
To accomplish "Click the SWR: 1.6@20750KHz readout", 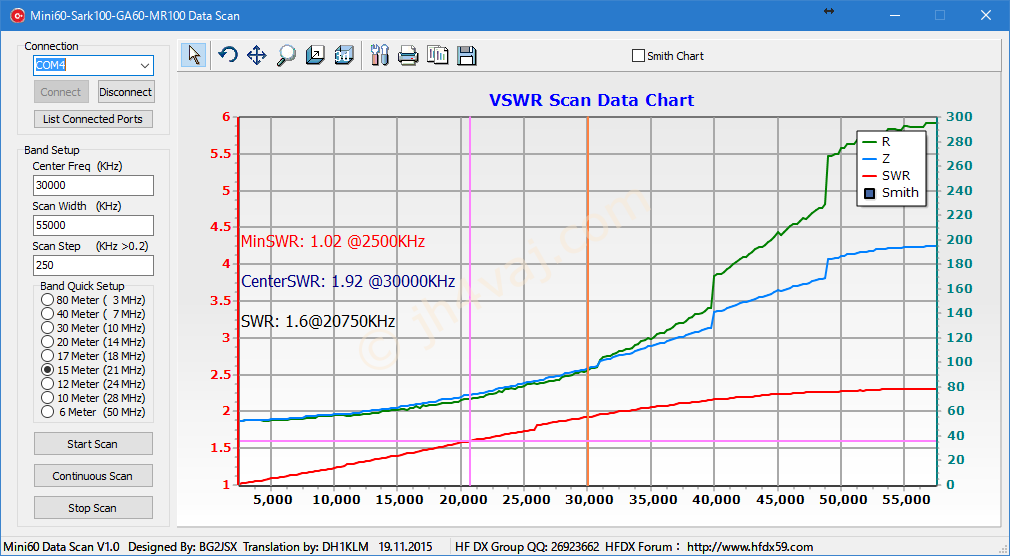I will click(318, 321).
